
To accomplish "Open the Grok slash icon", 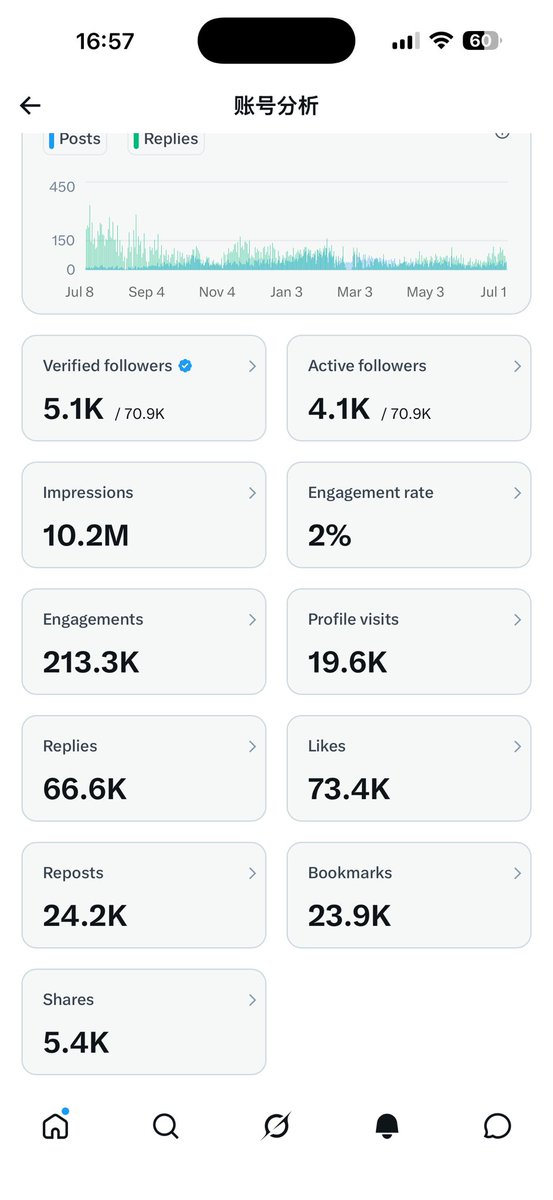I will tap(276, 1126).
